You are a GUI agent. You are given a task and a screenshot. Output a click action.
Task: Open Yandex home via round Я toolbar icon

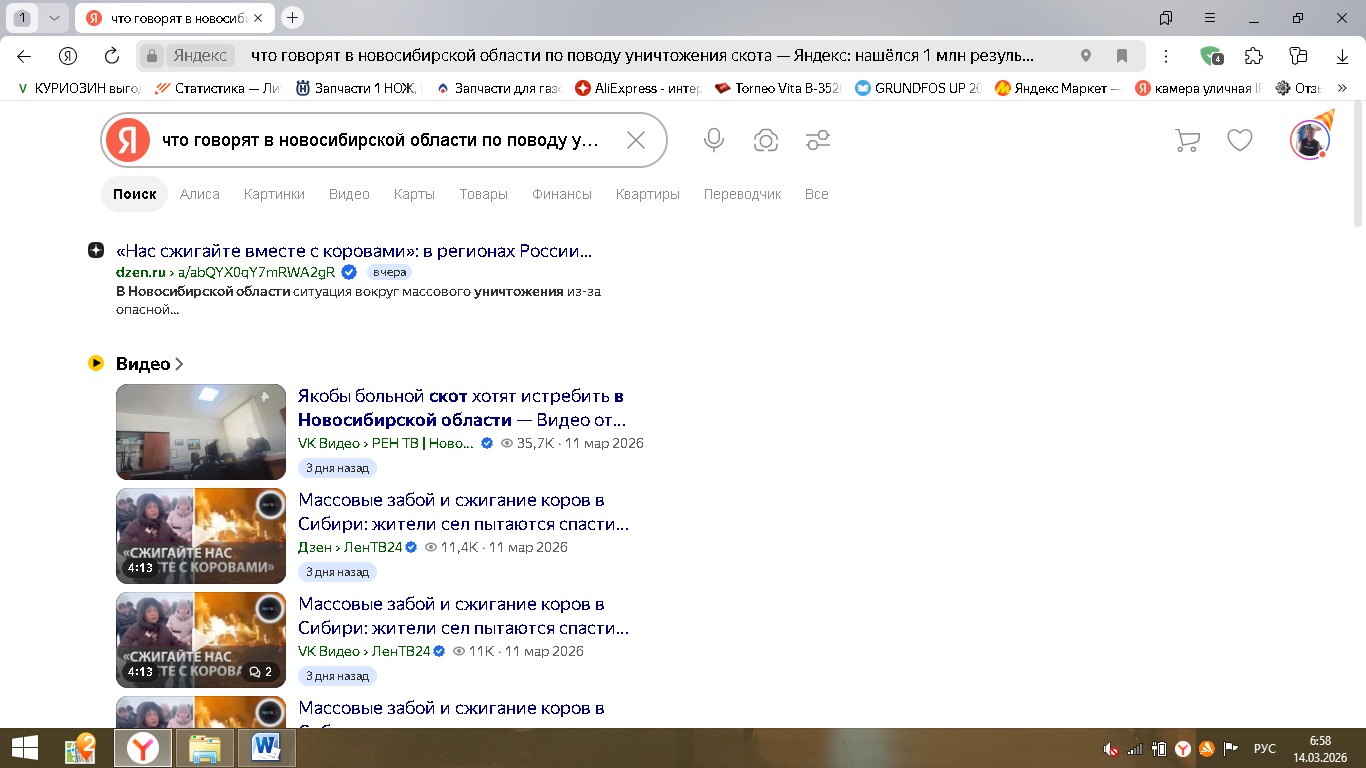point(68,56)
